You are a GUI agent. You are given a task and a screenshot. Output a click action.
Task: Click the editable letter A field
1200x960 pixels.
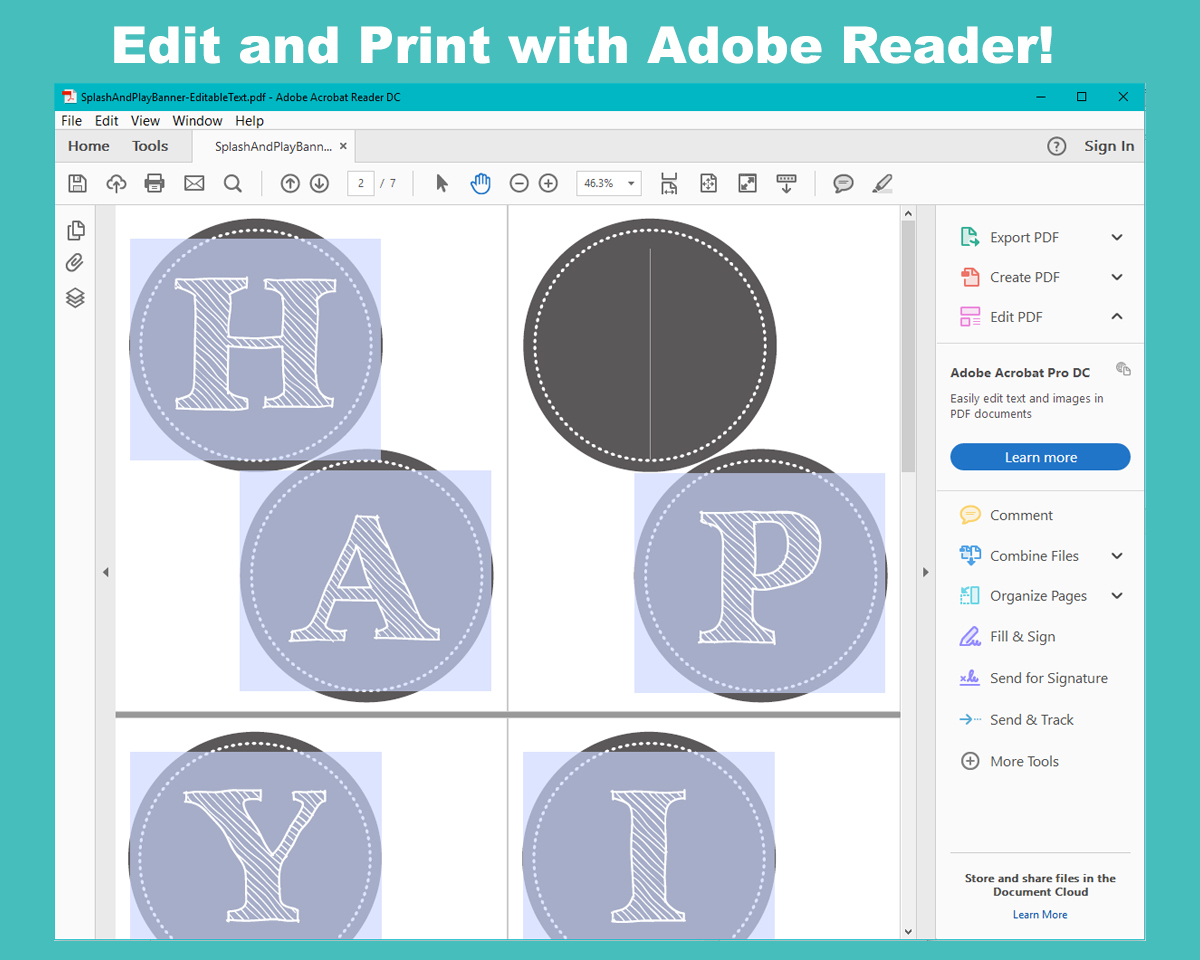coord(365,580)
